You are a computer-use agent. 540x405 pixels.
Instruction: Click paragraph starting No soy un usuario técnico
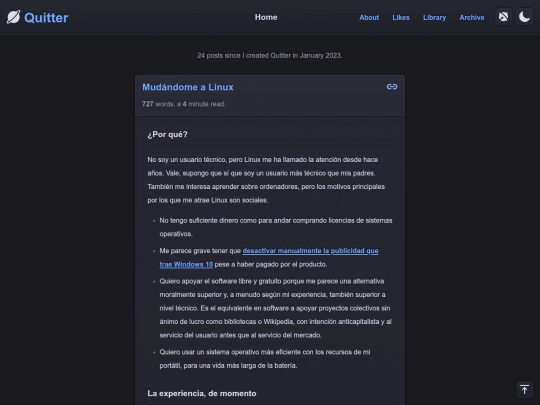click(x=266, y=180)
